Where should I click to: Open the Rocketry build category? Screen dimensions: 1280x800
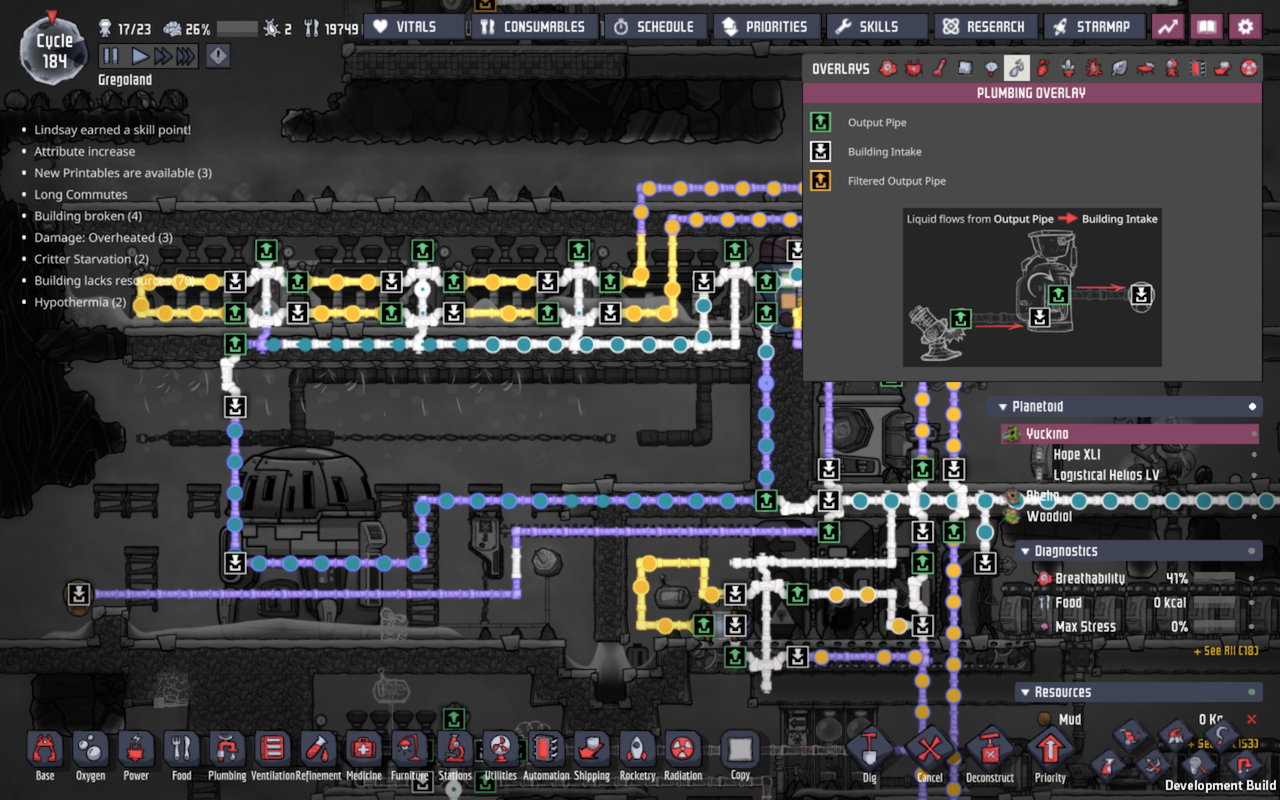pos(637,755)
